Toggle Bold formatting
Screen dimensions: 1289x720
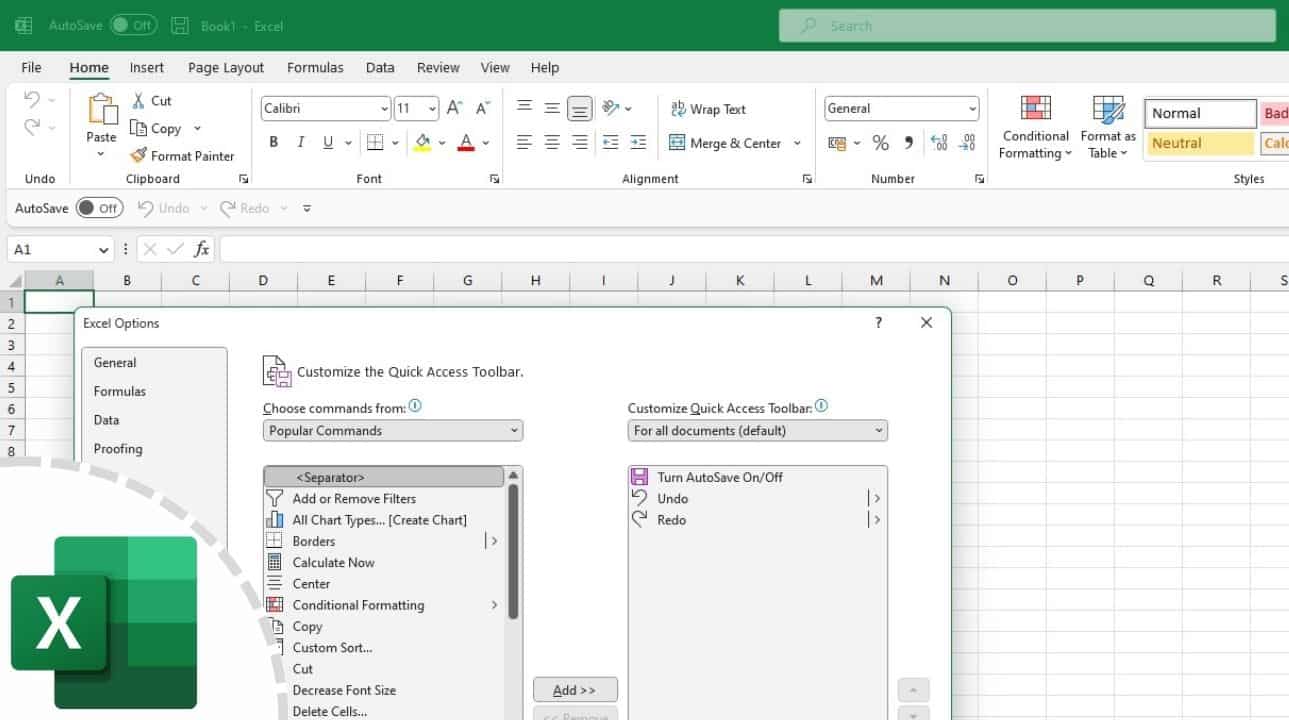pos(274,143)
